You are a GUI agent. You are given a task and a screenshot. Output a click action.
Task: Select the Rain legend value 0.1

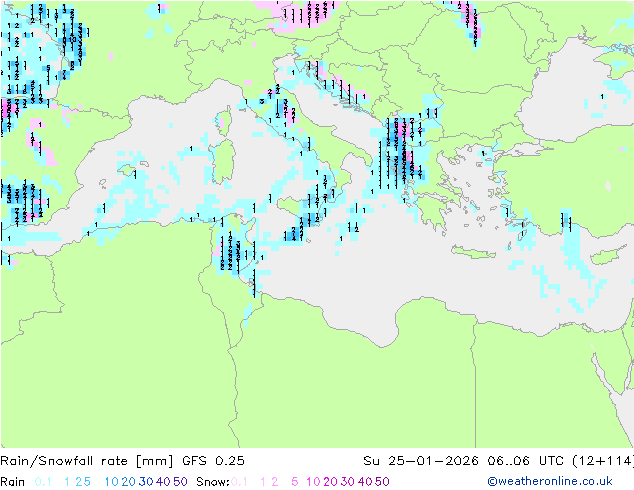43,482
